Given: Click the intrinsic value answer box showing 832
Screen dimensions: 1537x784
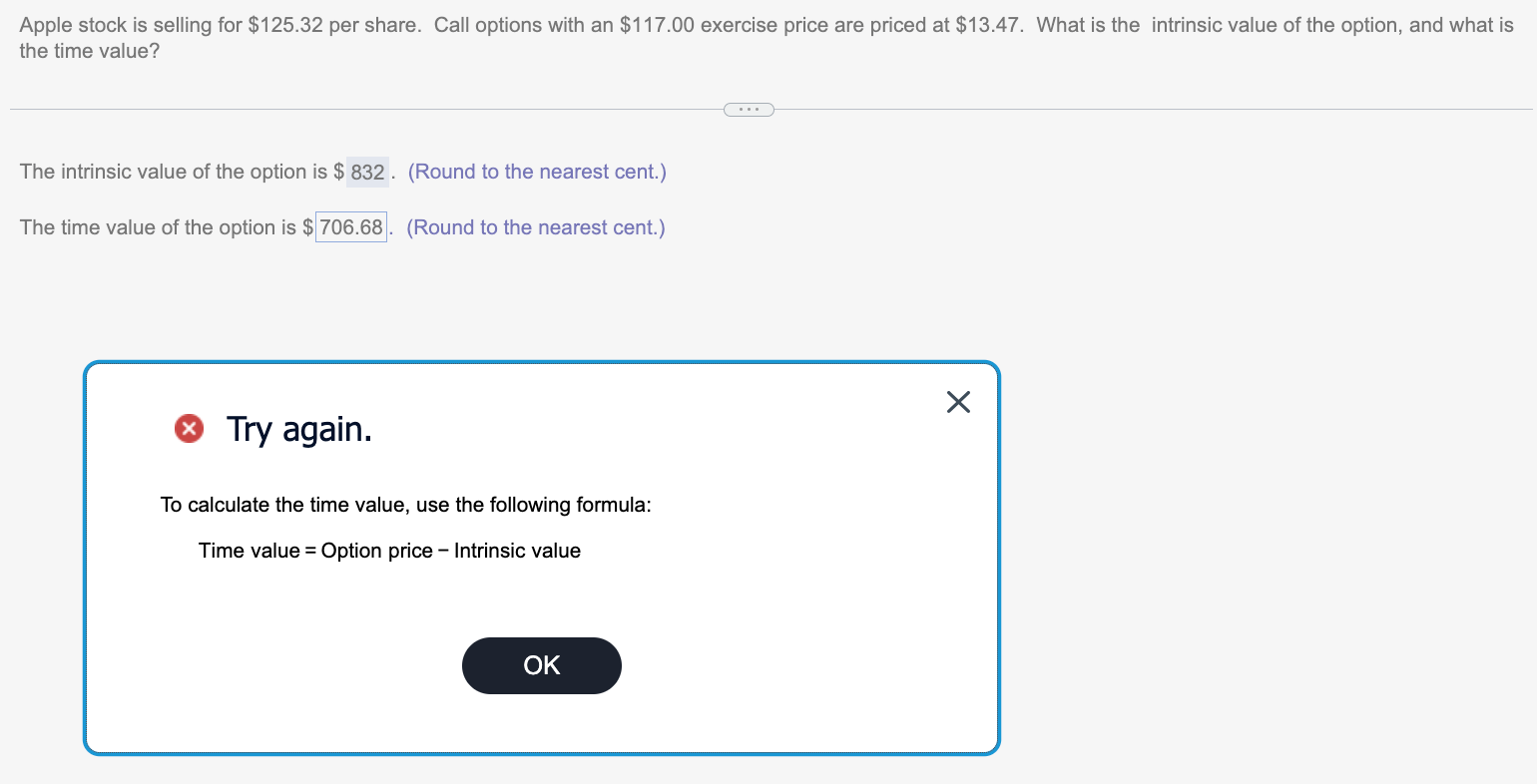Looking at the screenshot, I should (x=365, y=172).
